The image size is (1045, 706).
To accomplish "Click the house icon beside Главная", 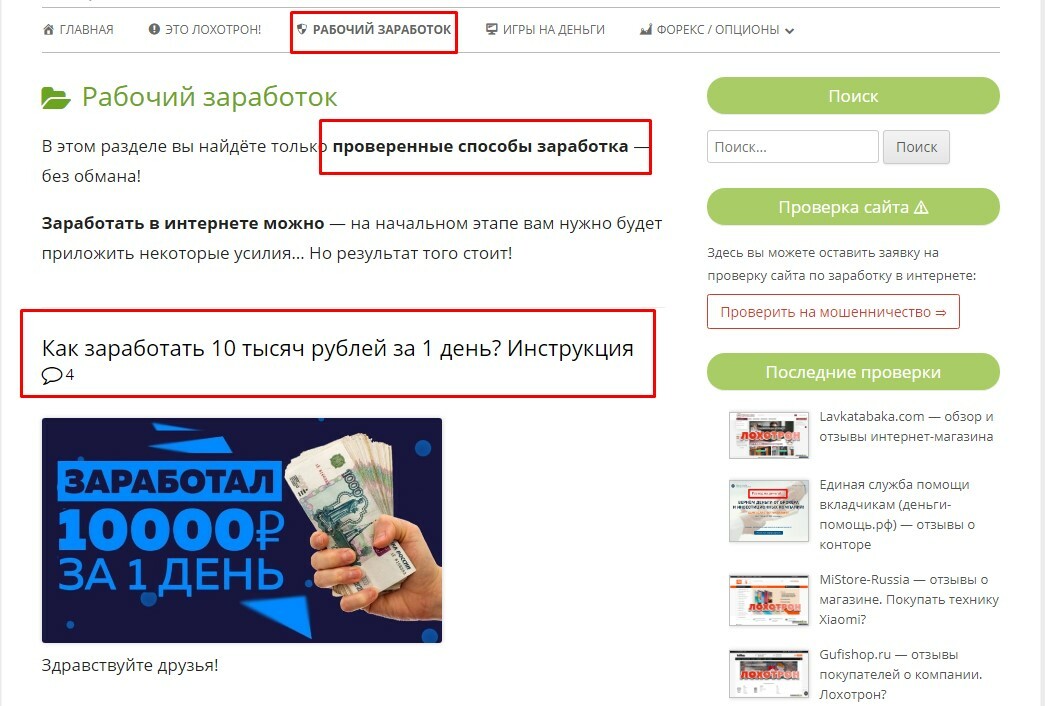I will pos(48,29).
